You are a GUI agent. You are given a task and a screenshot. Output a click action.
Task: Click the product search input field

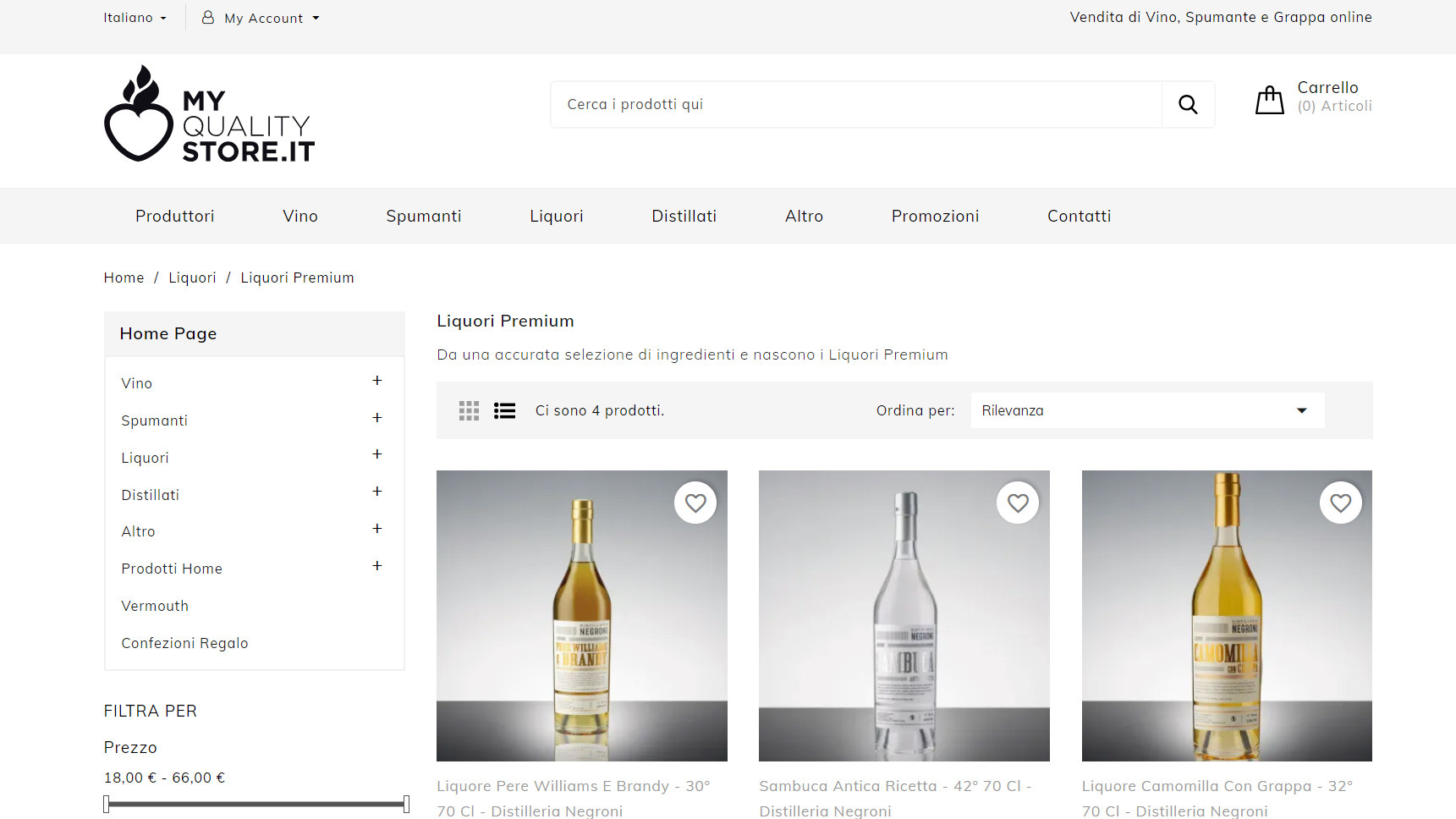[854, 105]
